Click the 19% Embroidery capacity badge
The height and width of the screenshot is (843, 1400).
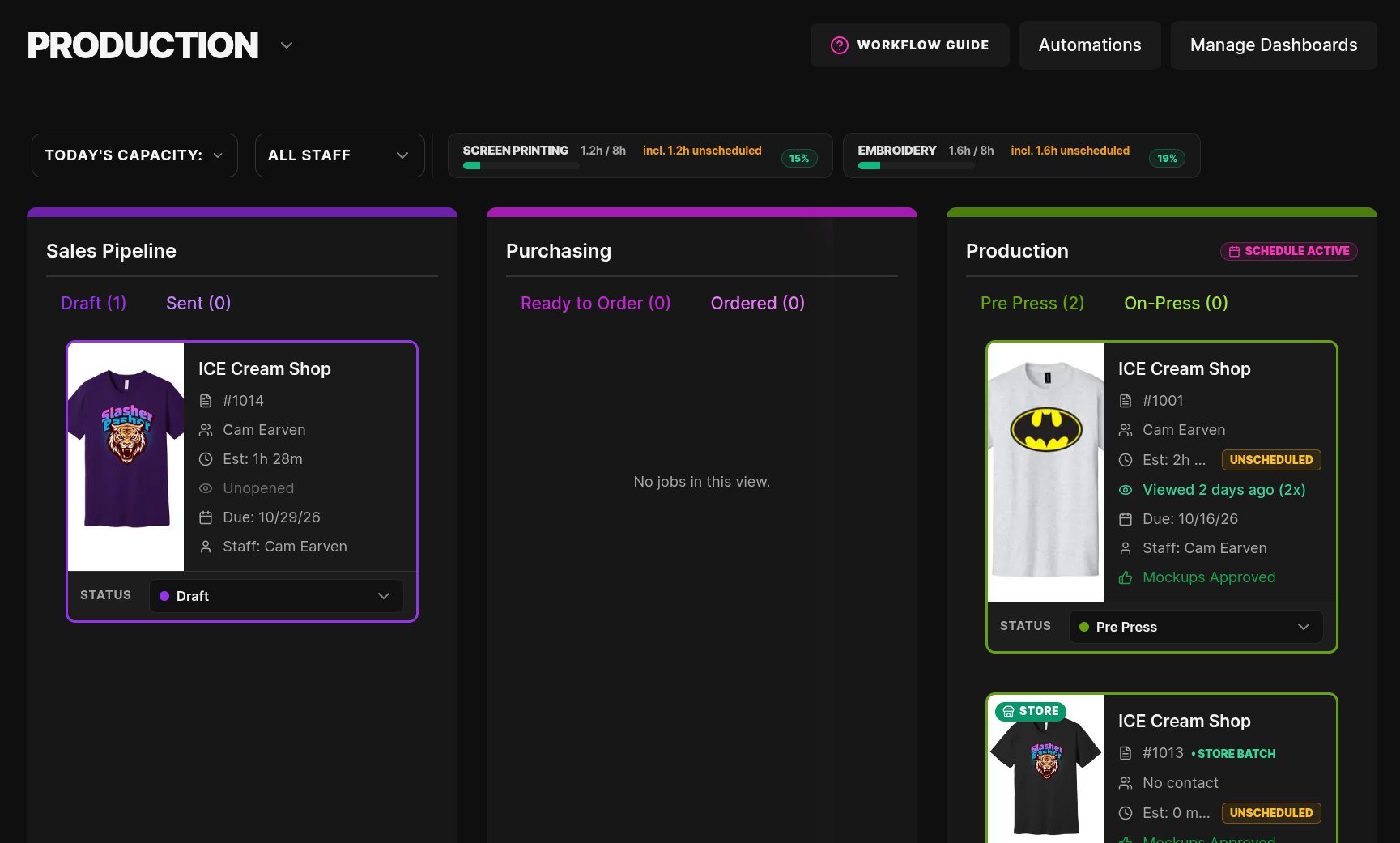tap(1167, 159)
